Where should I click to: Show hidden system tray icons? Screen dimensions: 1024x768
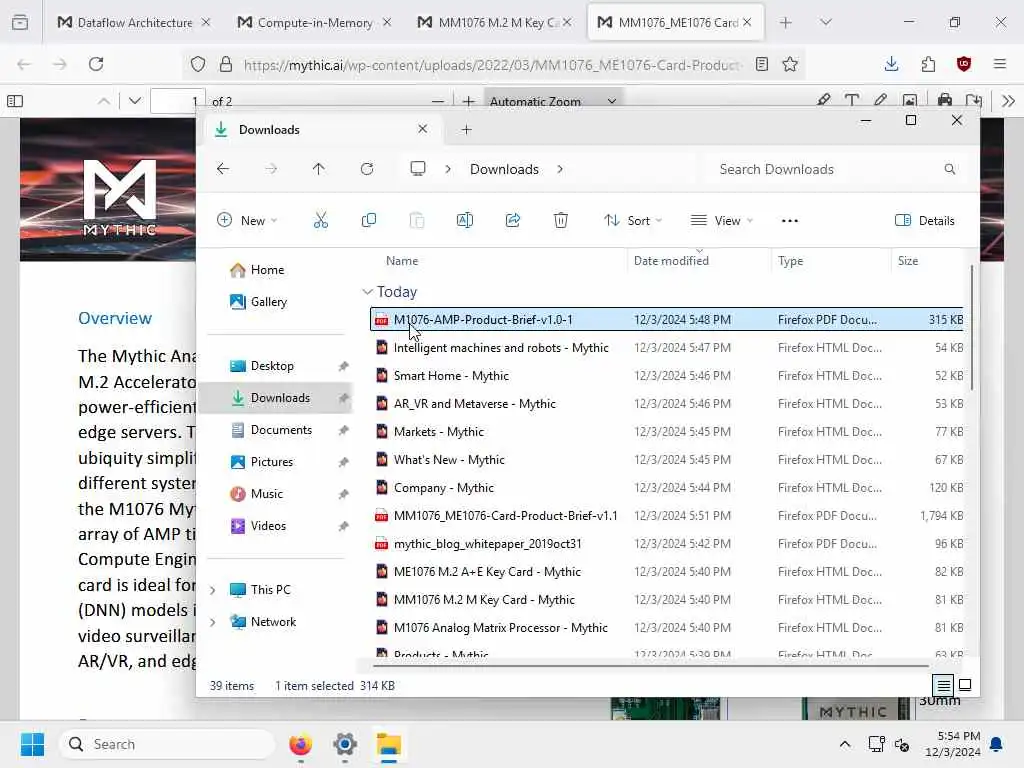(x=844, y=744)
